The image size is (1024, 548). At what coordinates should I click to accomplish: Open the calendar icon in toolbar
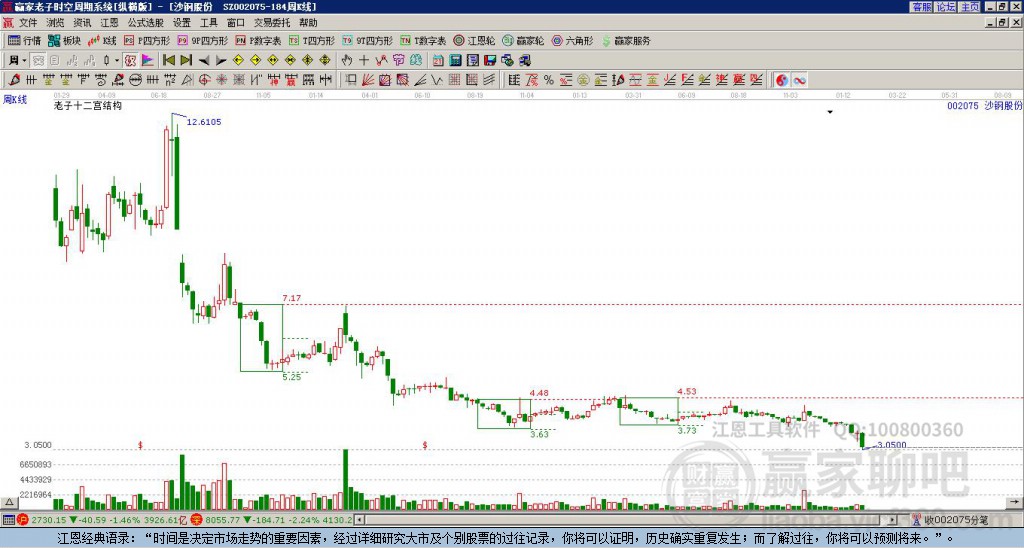[438, 61]
